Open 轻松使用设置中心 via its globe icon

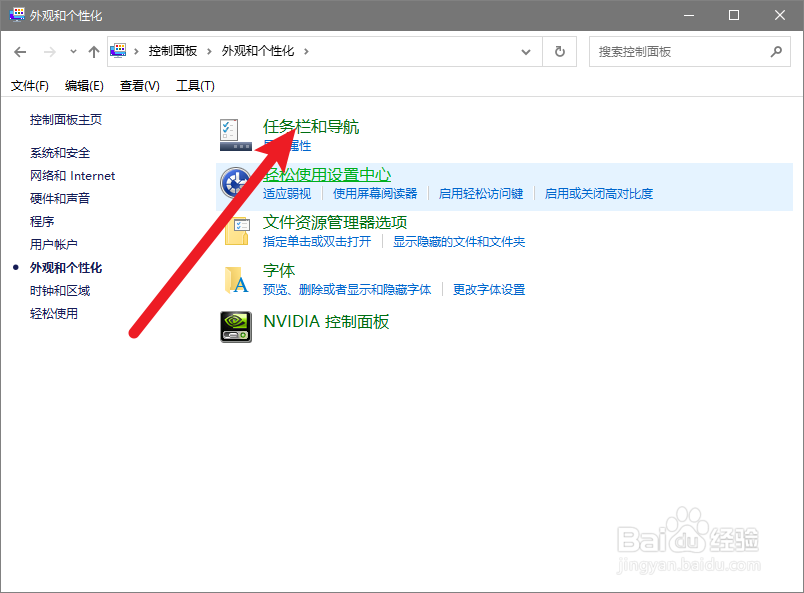[235, 183]
